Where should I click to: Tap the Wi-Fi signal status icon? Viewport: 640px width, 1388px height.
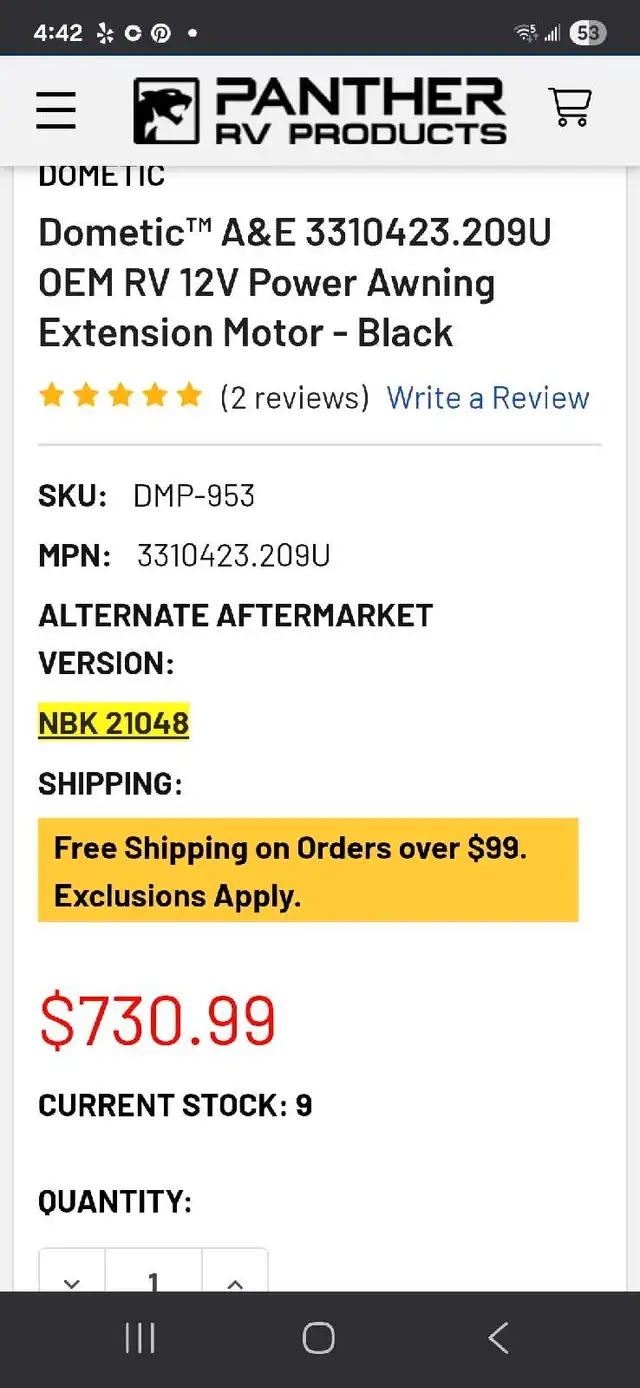pos(526,33)
